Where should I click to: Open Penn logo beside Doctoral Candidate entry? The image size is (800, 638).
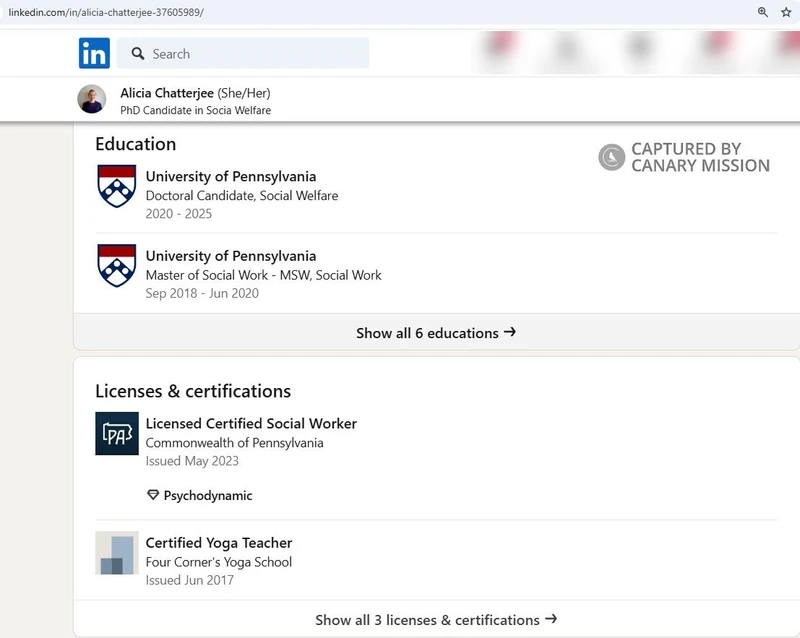tap(117, 186)
